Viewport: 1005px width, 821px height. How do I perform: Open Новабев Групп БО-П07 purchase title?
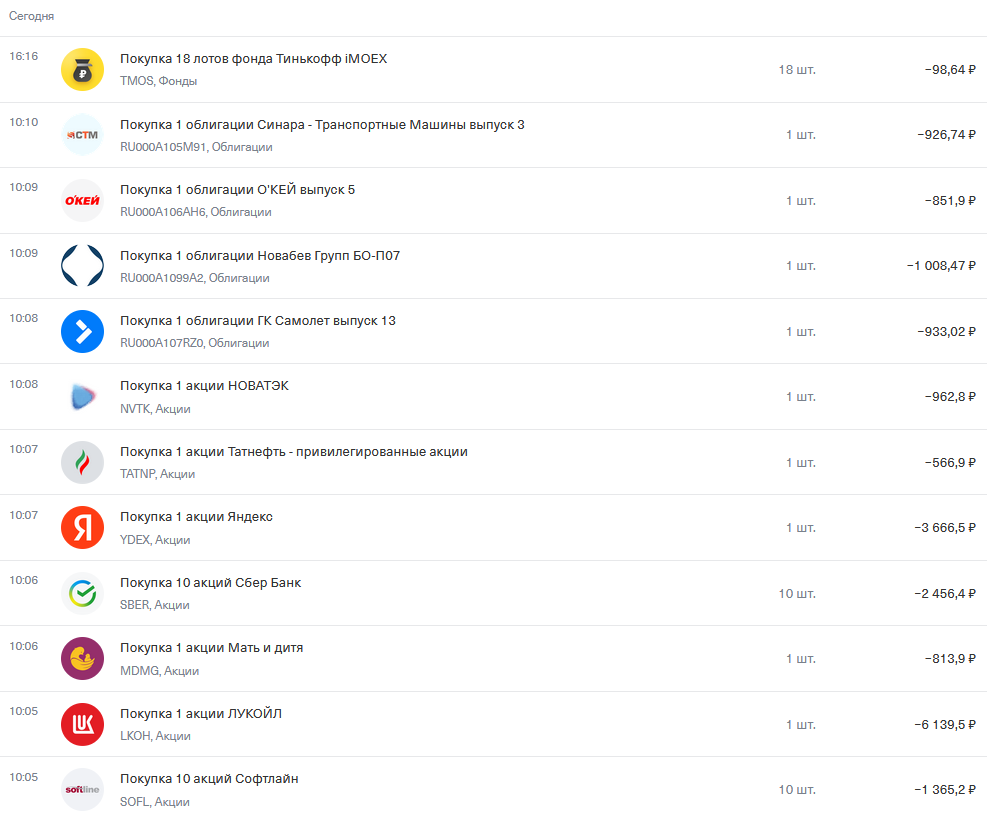(x=260, y=255)
